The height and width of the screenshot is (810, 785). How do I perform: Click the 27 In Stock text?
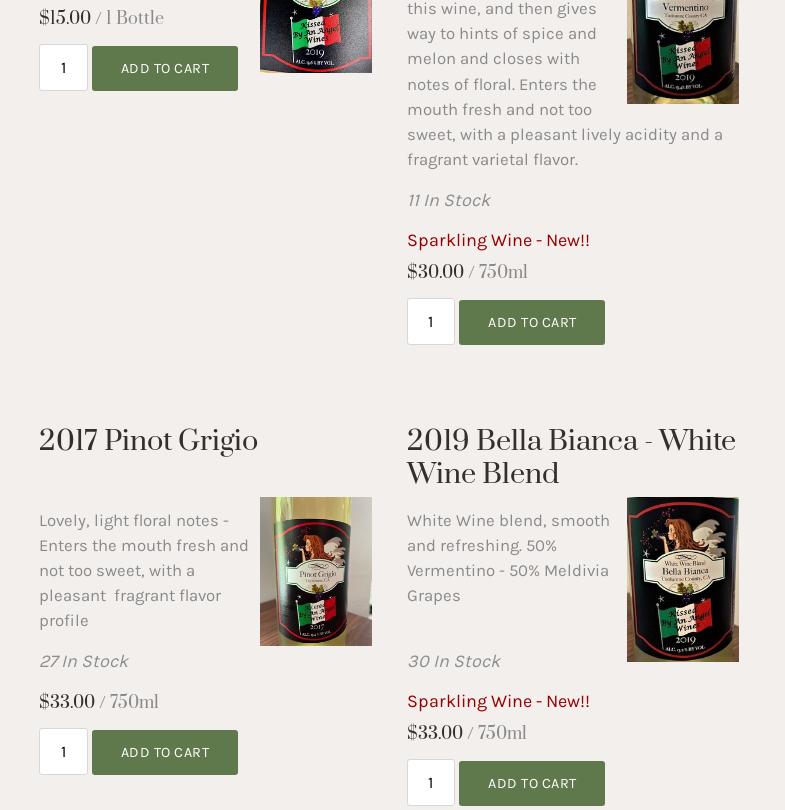[83, 661]
